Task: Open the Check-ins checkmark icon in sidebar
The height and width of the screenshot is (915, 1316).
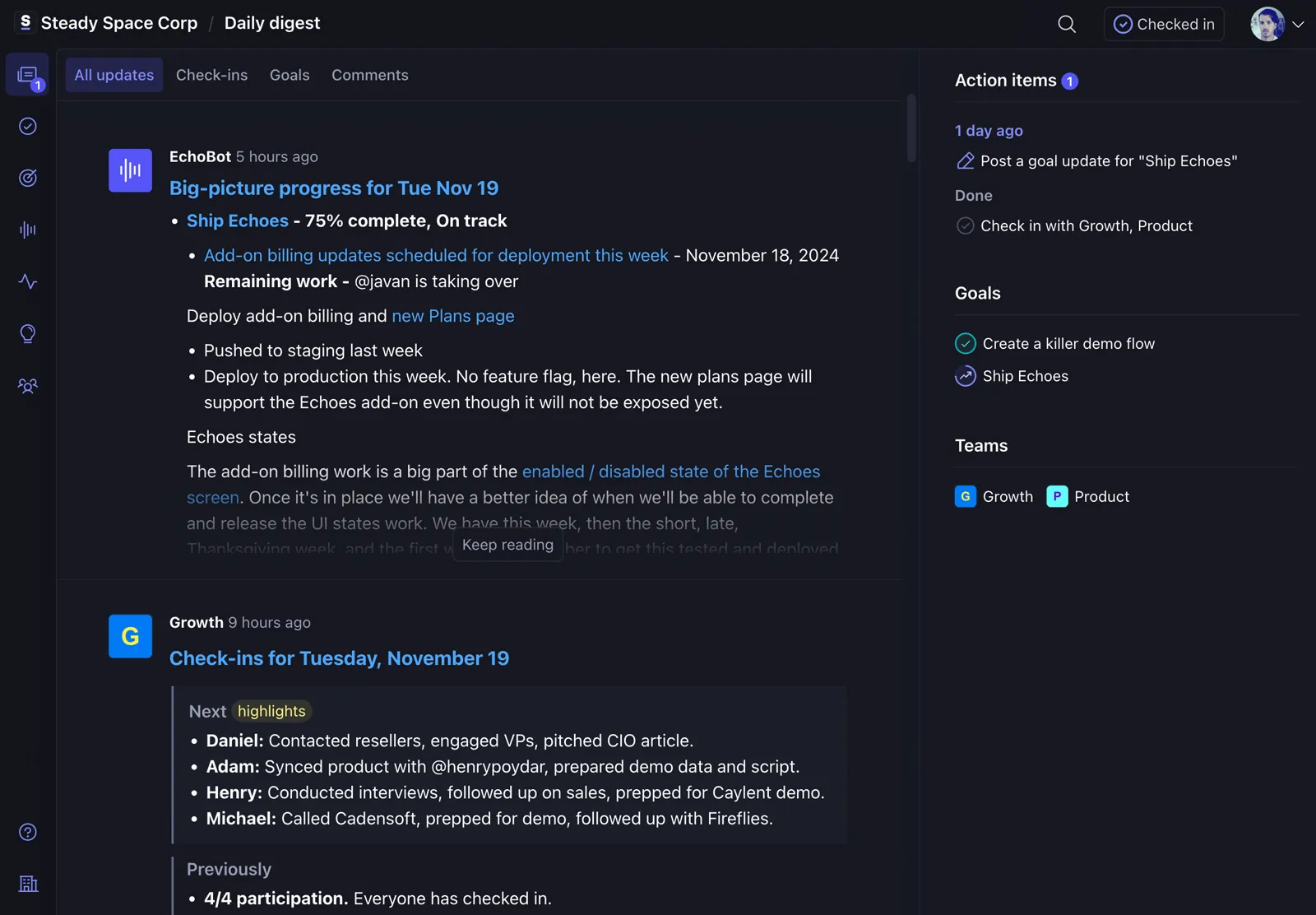Action: [28, 126]
